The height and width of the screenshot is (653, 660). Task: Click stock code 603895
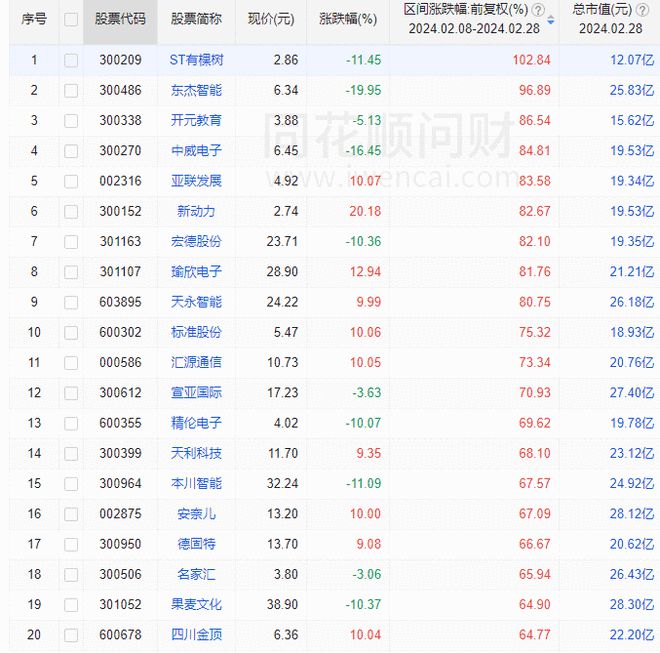pyautogui.click(x=120, y=302)
